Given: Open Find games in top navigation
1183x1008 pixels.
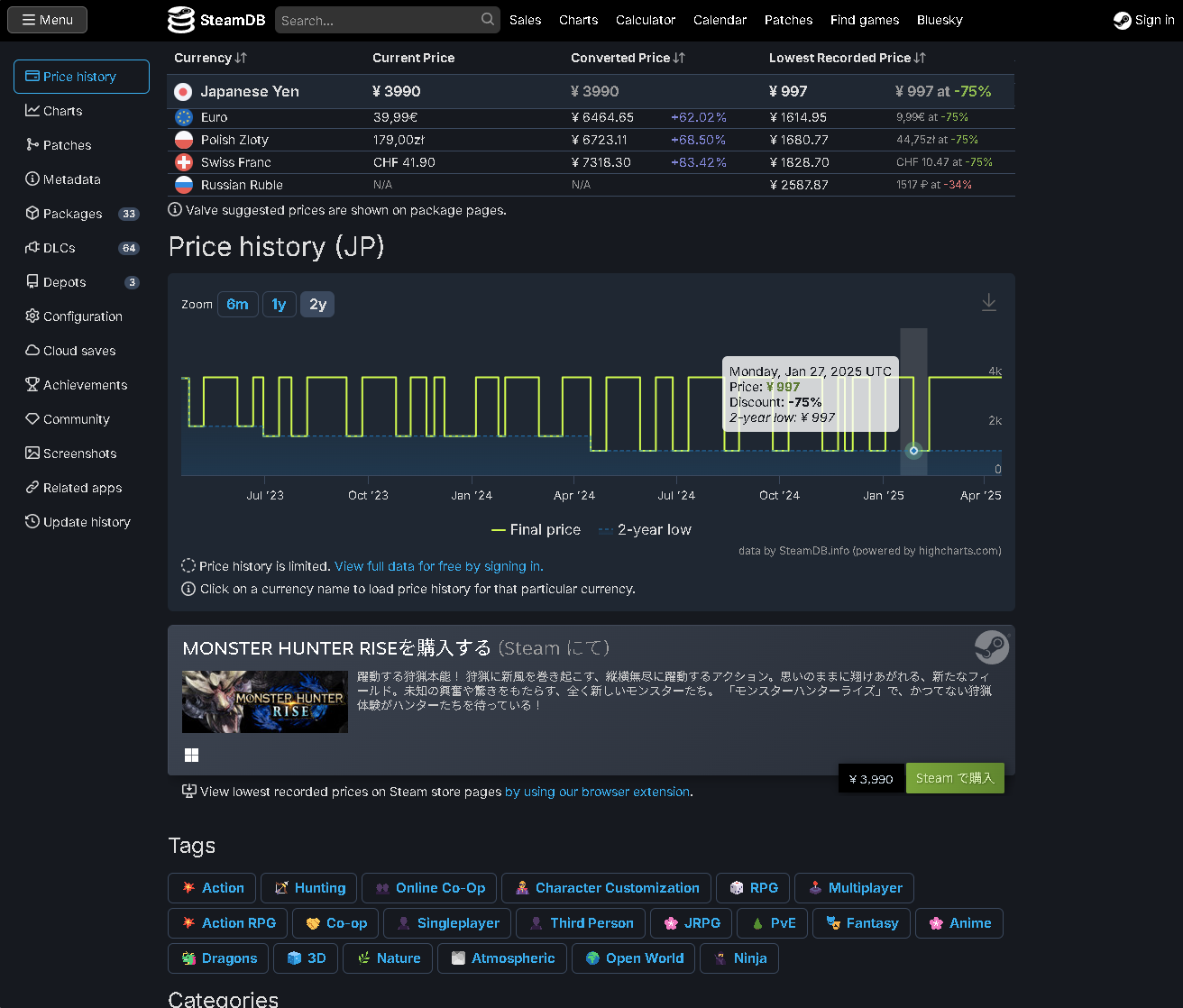Looking at the screenshot, I should [x=865, y=20].
